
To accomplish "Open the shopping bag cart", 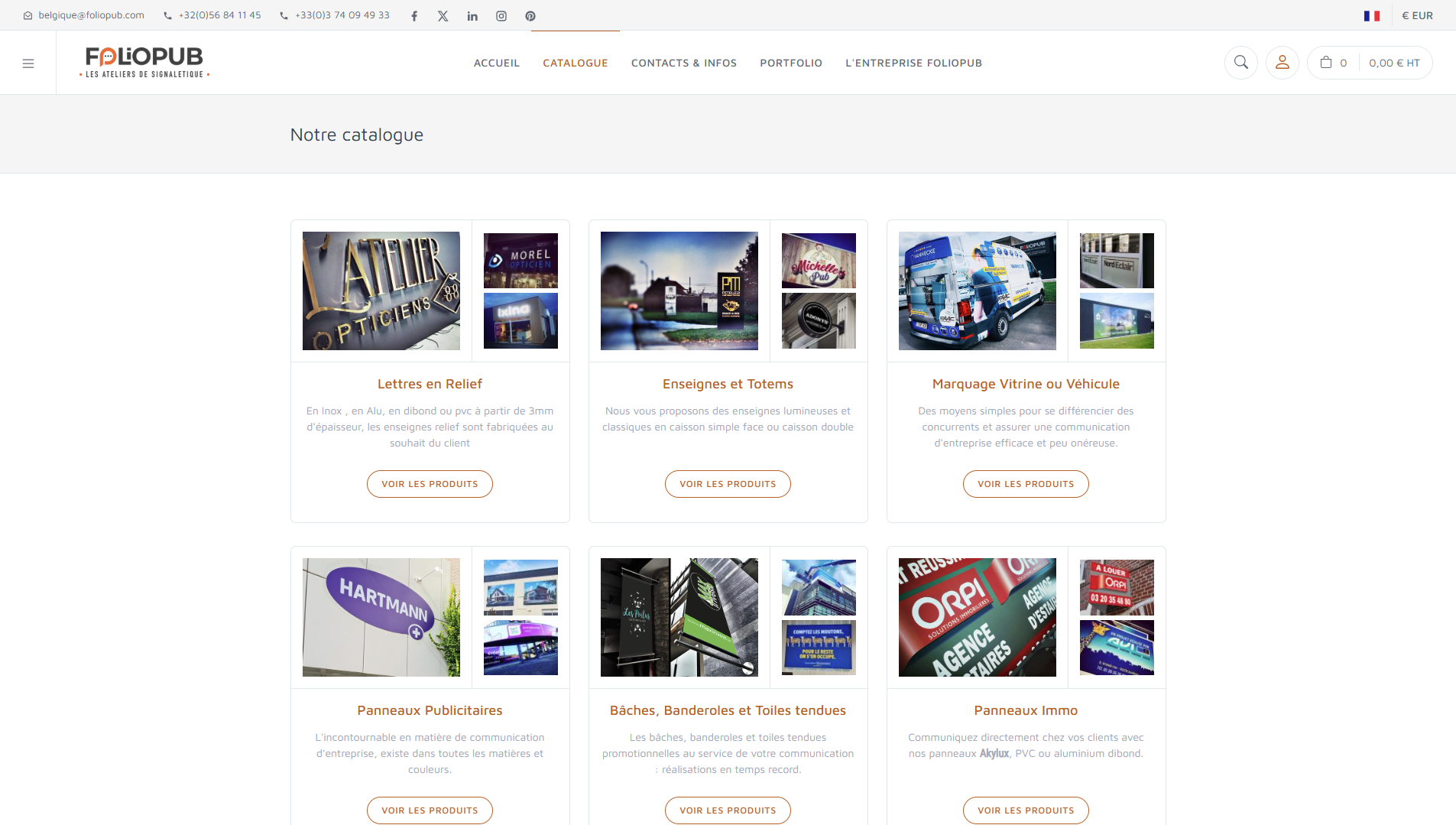I will pyautogui.click(x=1326, y=63).
